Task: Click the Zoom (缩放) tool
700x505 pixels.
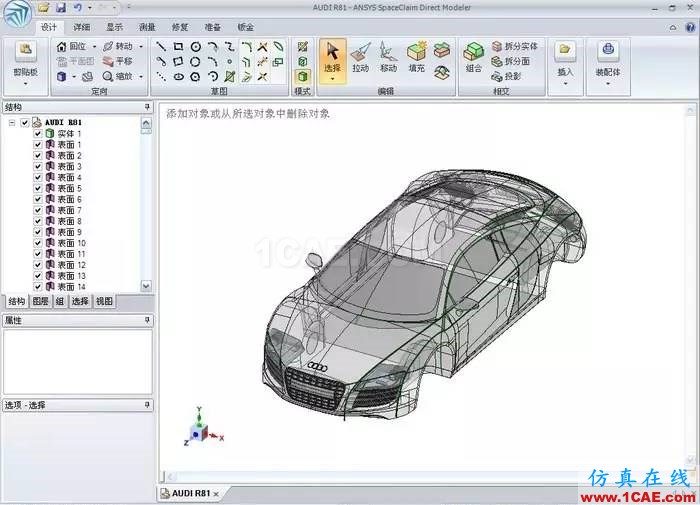Action: 118,76
